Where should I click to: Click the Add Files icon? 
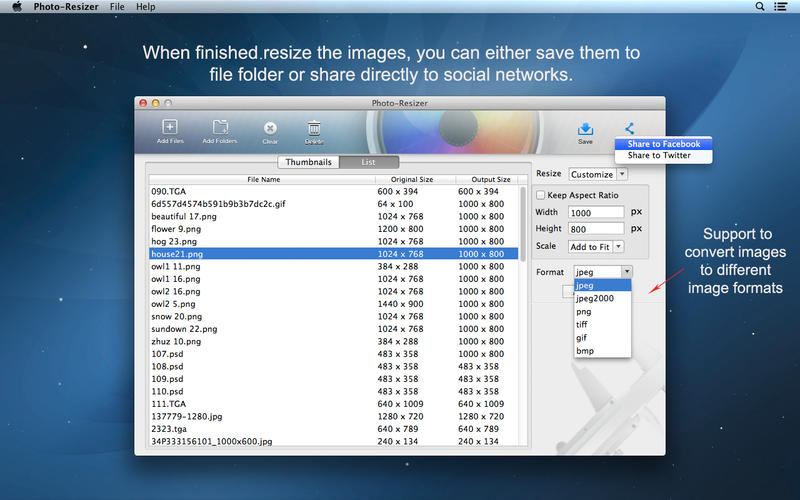tap(170, 127)
